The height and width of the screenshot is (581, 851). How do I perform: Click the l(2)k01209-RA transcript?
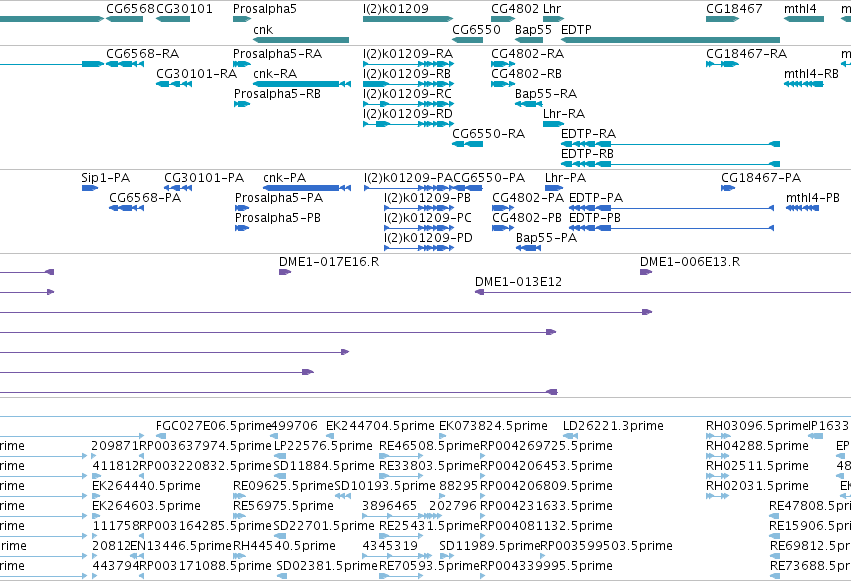[x=408, y=64]
